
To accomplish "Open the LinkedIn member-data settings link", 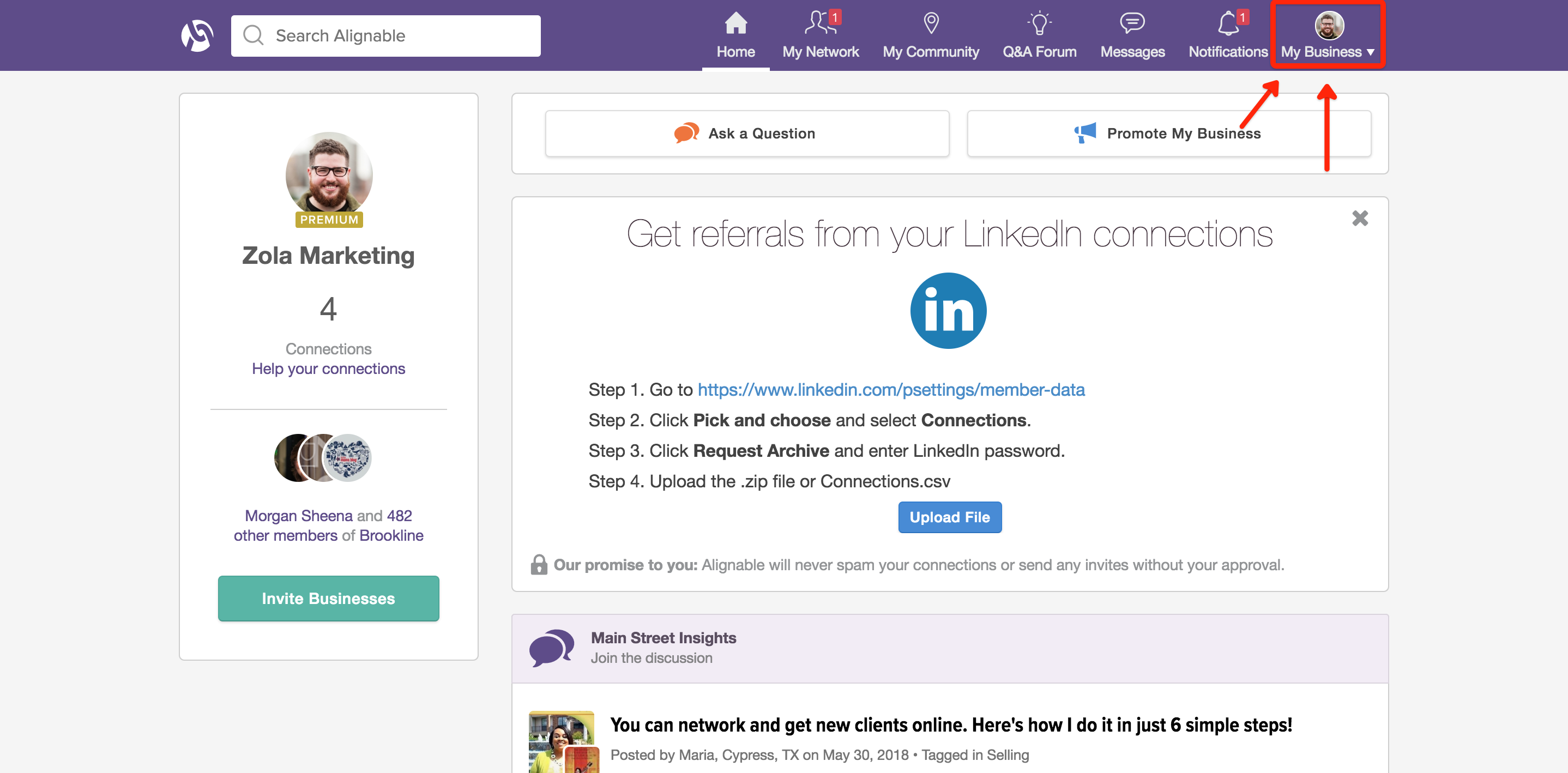I will 891,390.
